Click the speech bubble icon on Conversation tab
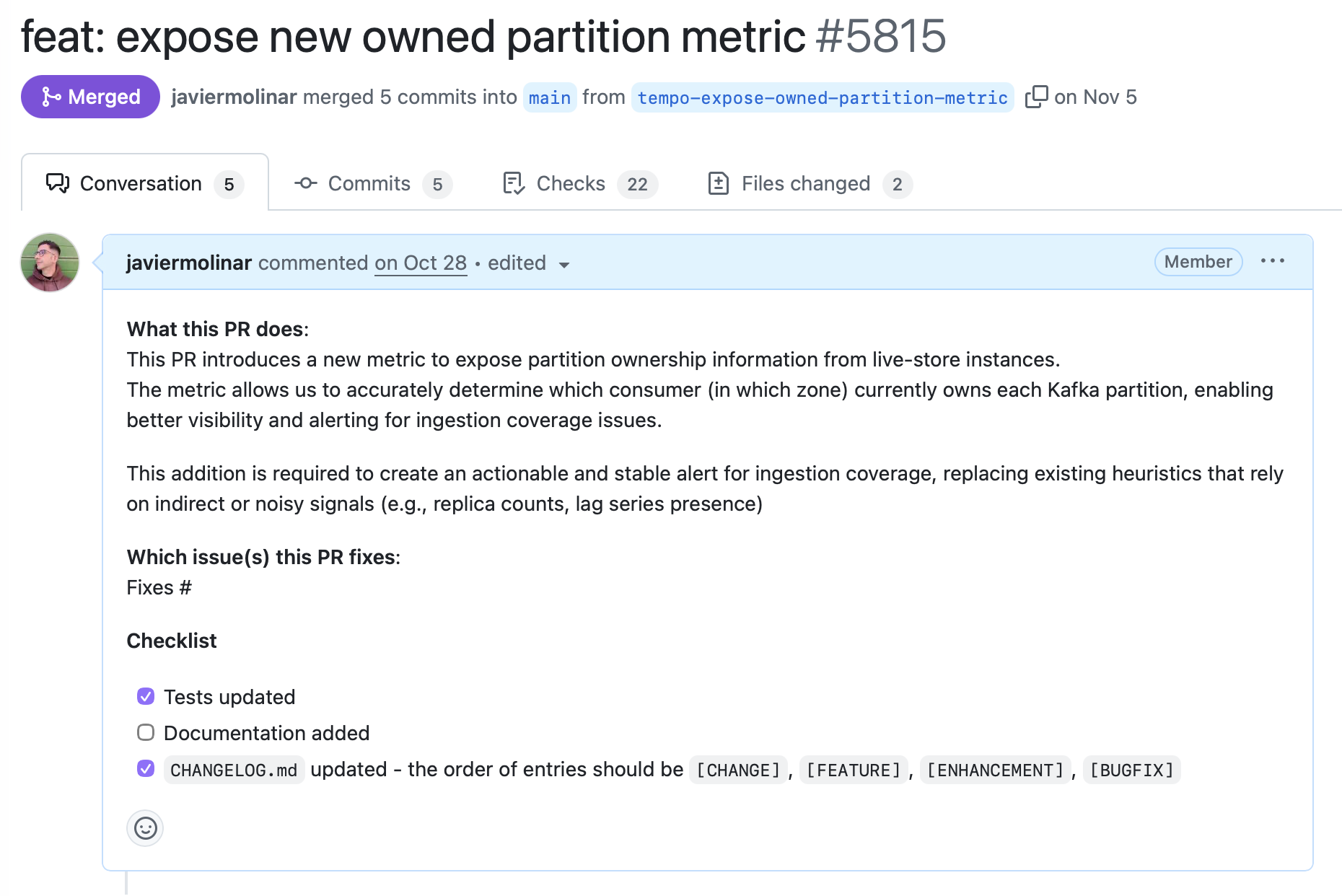1342x896 pixels. 58,183
